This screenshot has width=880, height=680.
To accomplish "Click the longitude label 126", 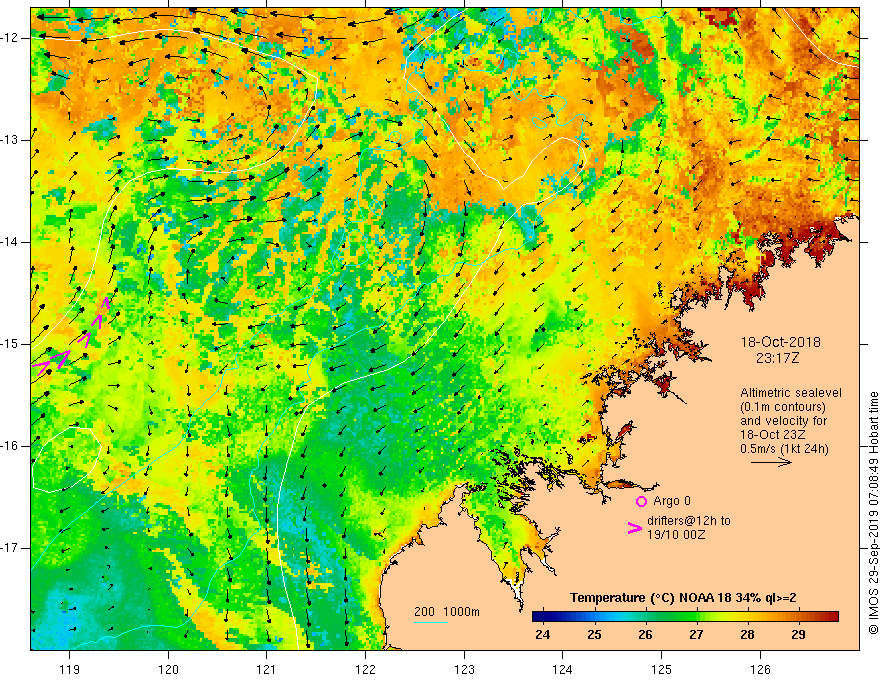I will (760, 669).
